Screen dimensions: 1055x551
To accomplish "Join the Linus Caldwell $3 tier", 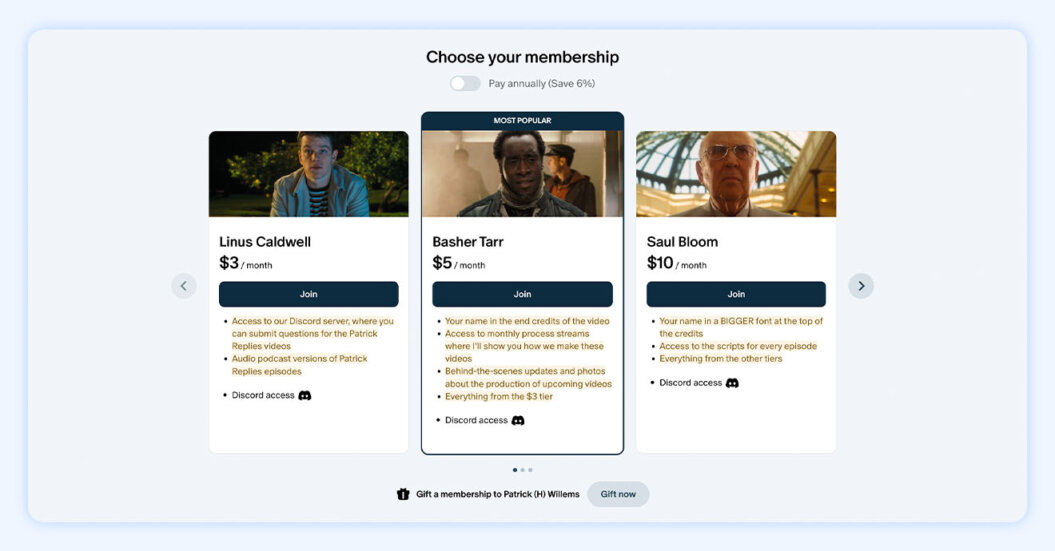I will coord(309,294).
